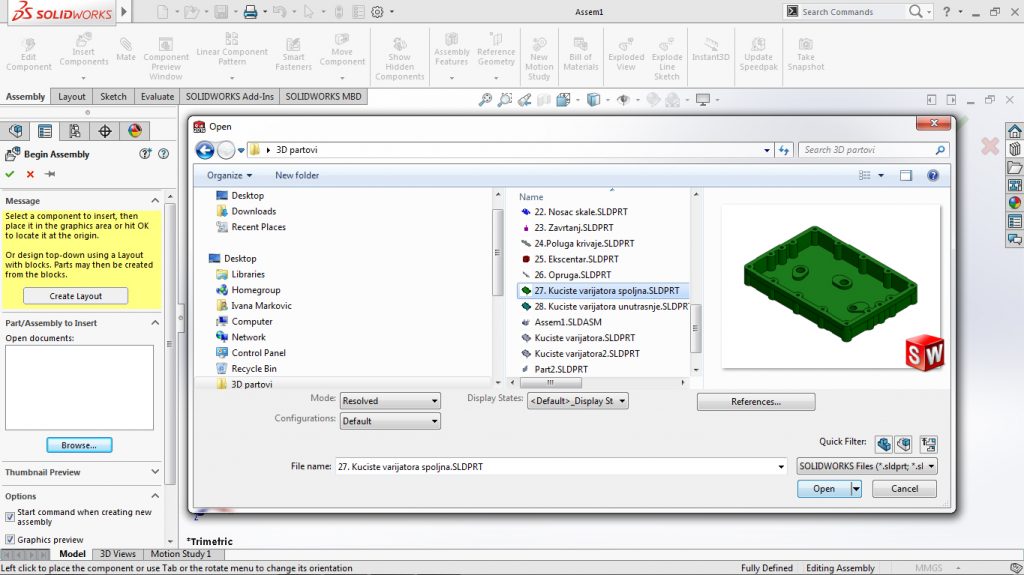Open the Mode dropdown set to Resolved

tap(390, 401)
